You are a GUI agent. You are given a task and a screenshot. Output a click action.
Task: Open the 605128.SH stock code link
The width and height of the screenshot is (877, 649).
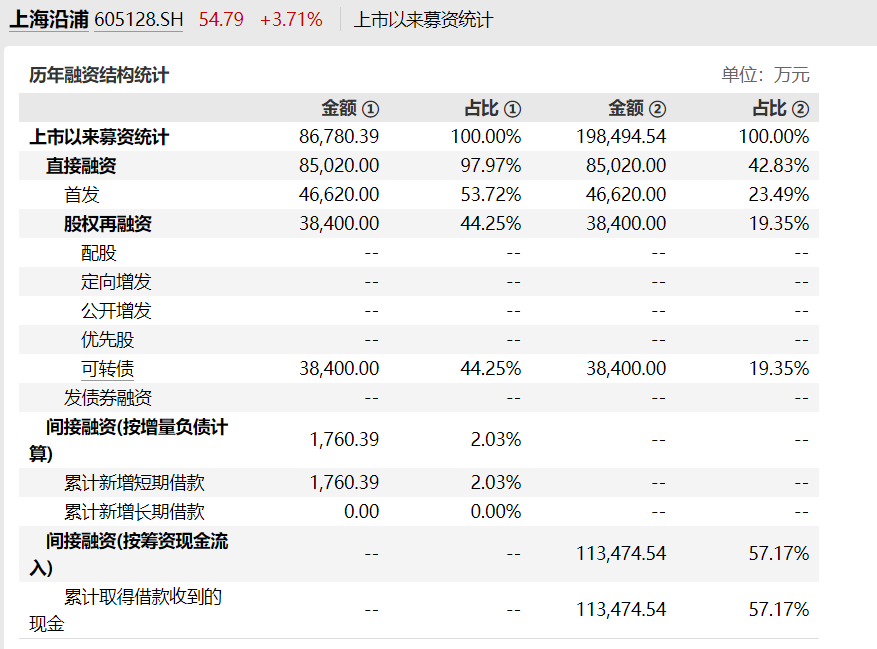click(139, 20)
